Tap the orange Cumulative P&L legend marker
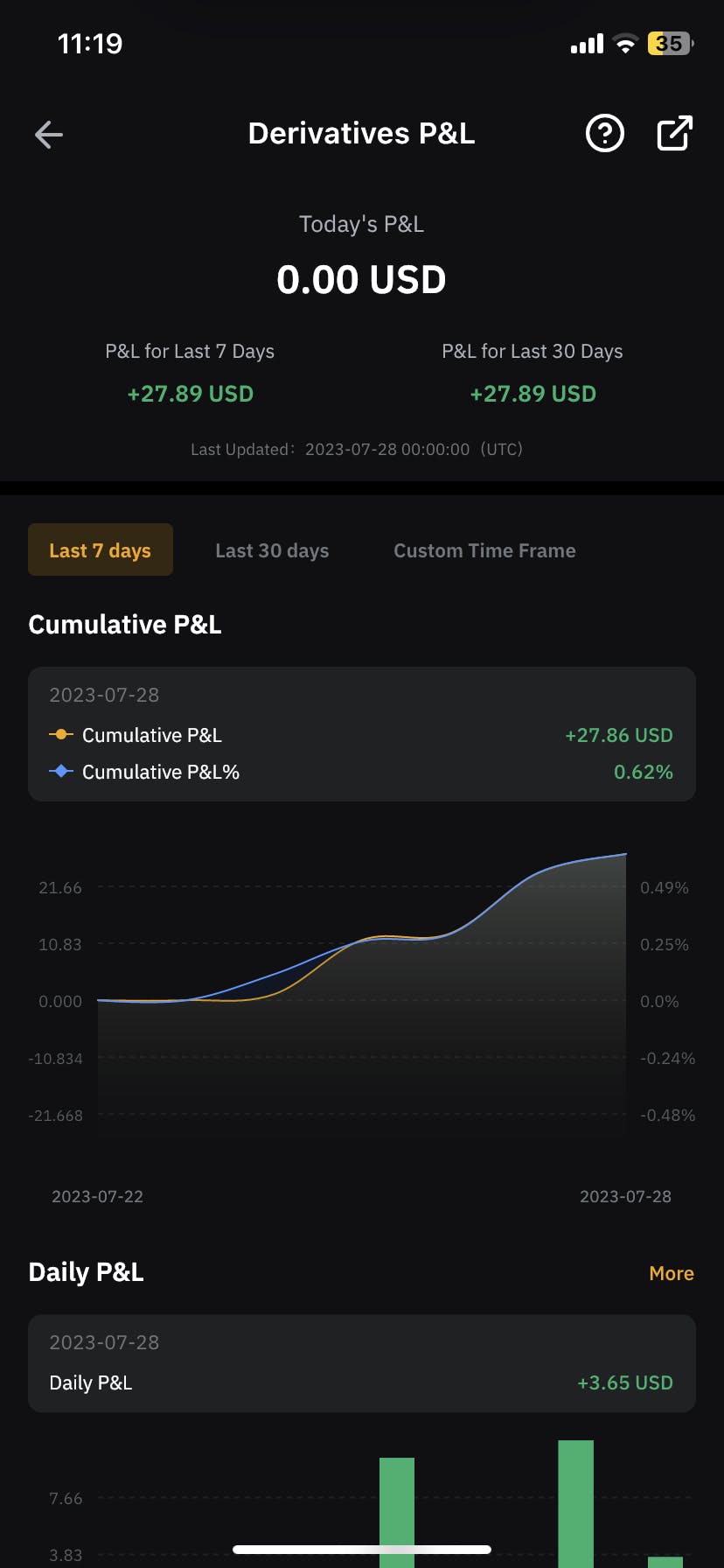This screenshot has width=724, height=1568. pyautogui.click(x=60, y=735)
